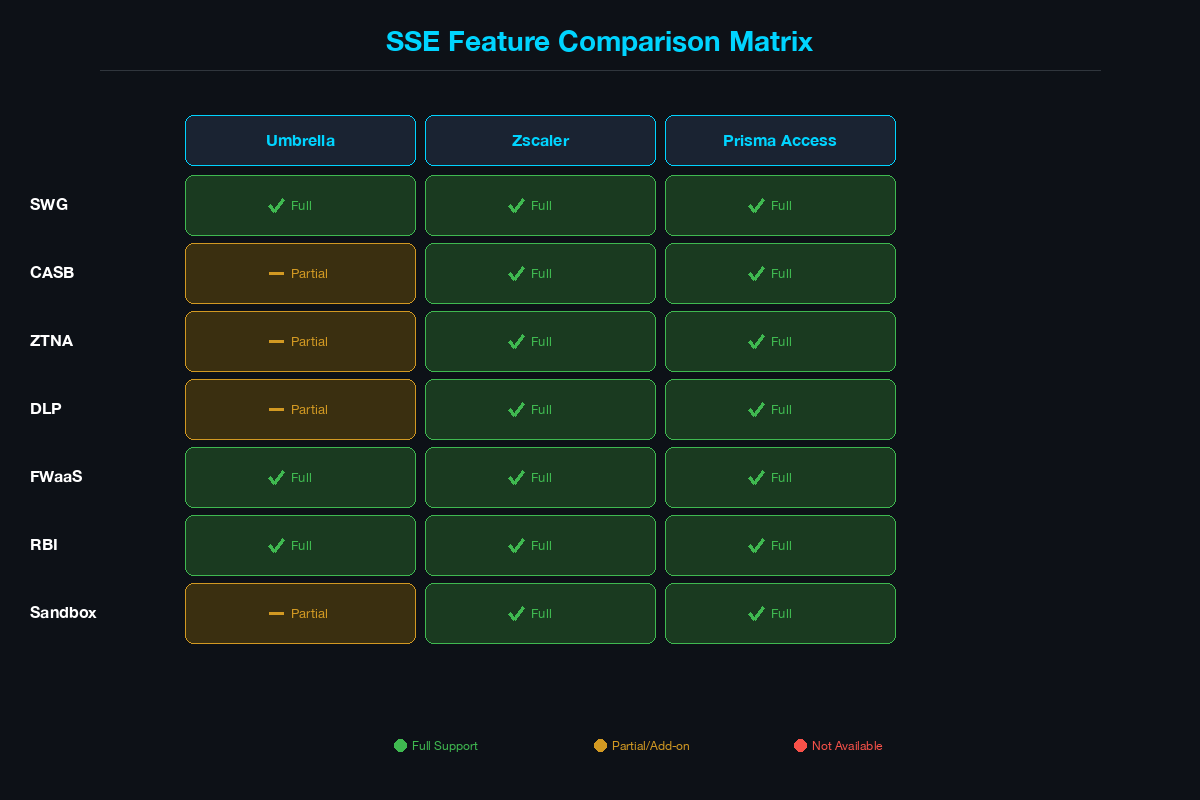
Task: Click the green Full Support legend dot
Action: [x=400, y=745]
